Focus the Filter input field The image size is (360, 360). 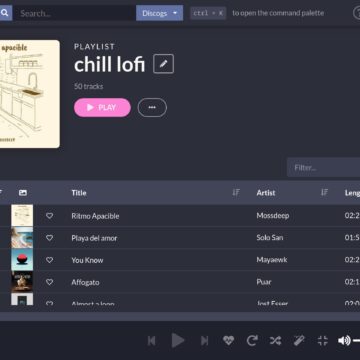coord(323,167)
